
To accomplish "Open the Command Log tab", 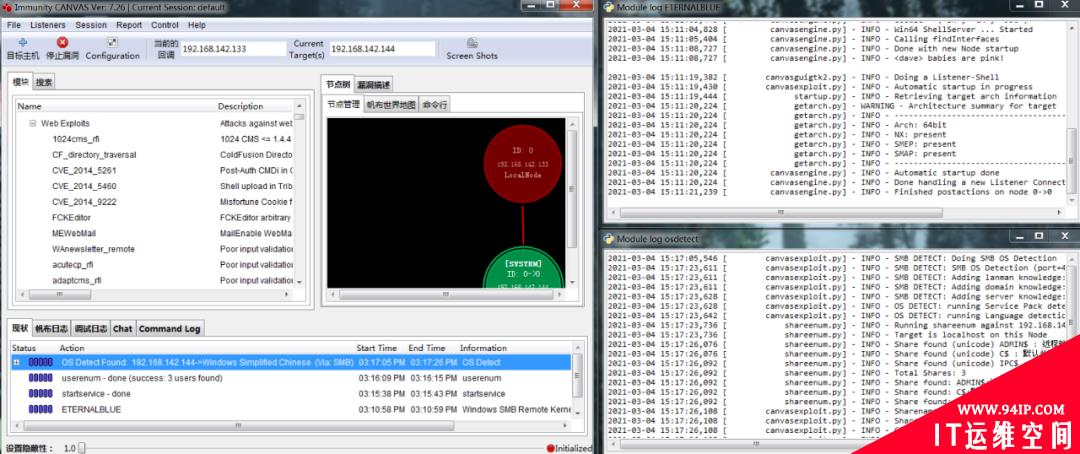I will pyautogui.click(x=169, y=329).
